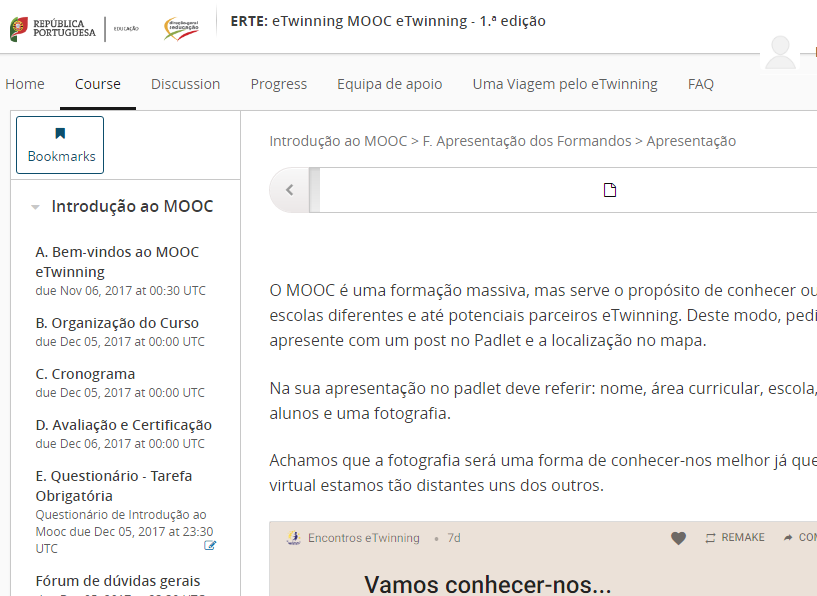Open Encontros eTwinning author link
This screenshot has width=817, height=596.
pyautogui.click(x=364, y=538)
